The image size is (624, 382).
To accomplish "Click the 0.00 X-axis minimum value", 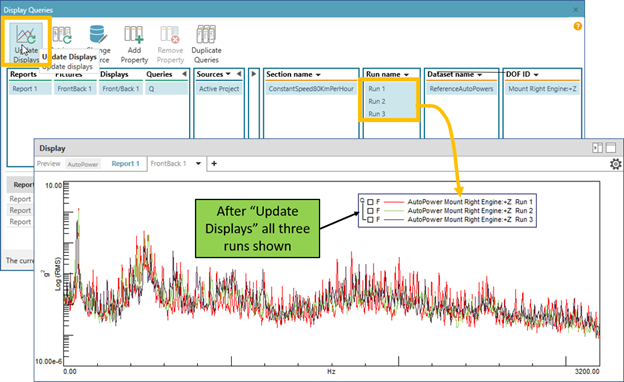I will tap(70, 372).
